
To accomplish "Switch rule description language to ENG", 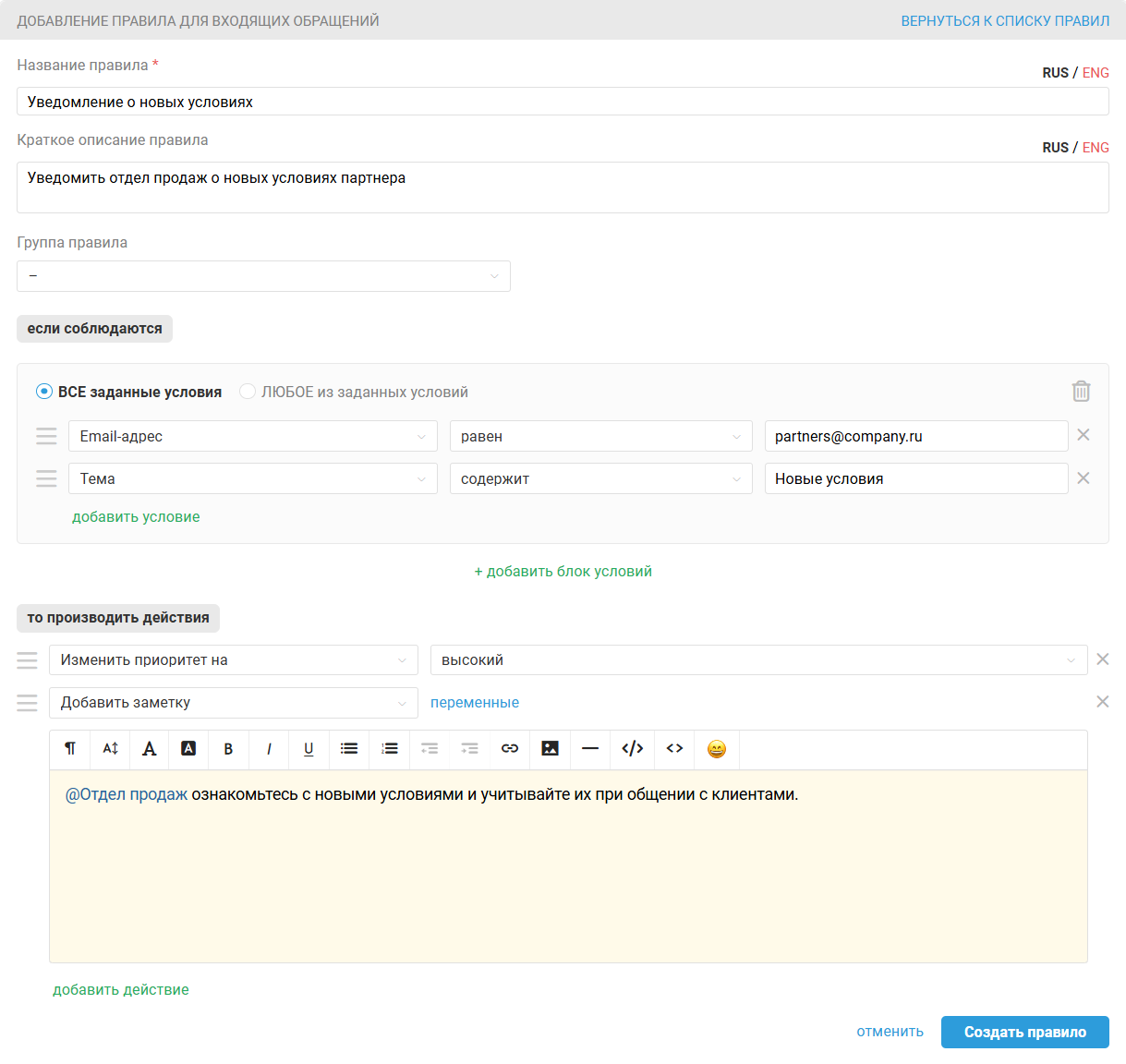I will (x=1096, y=148).
